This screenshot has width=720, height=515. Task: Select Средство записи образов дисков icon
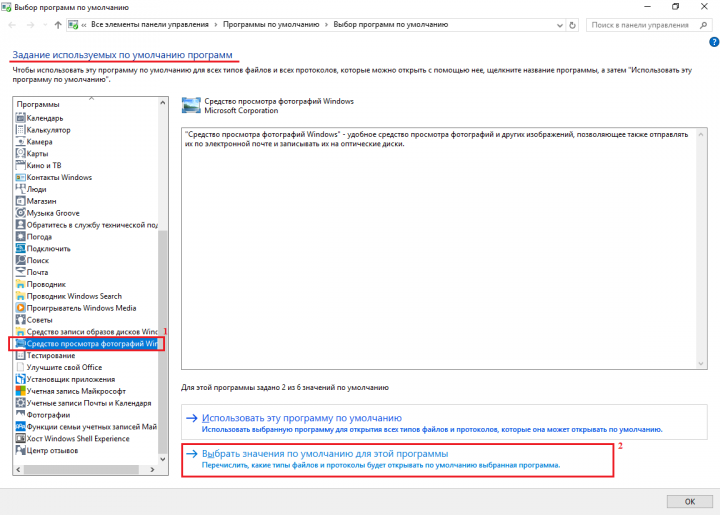pos(20,331)
